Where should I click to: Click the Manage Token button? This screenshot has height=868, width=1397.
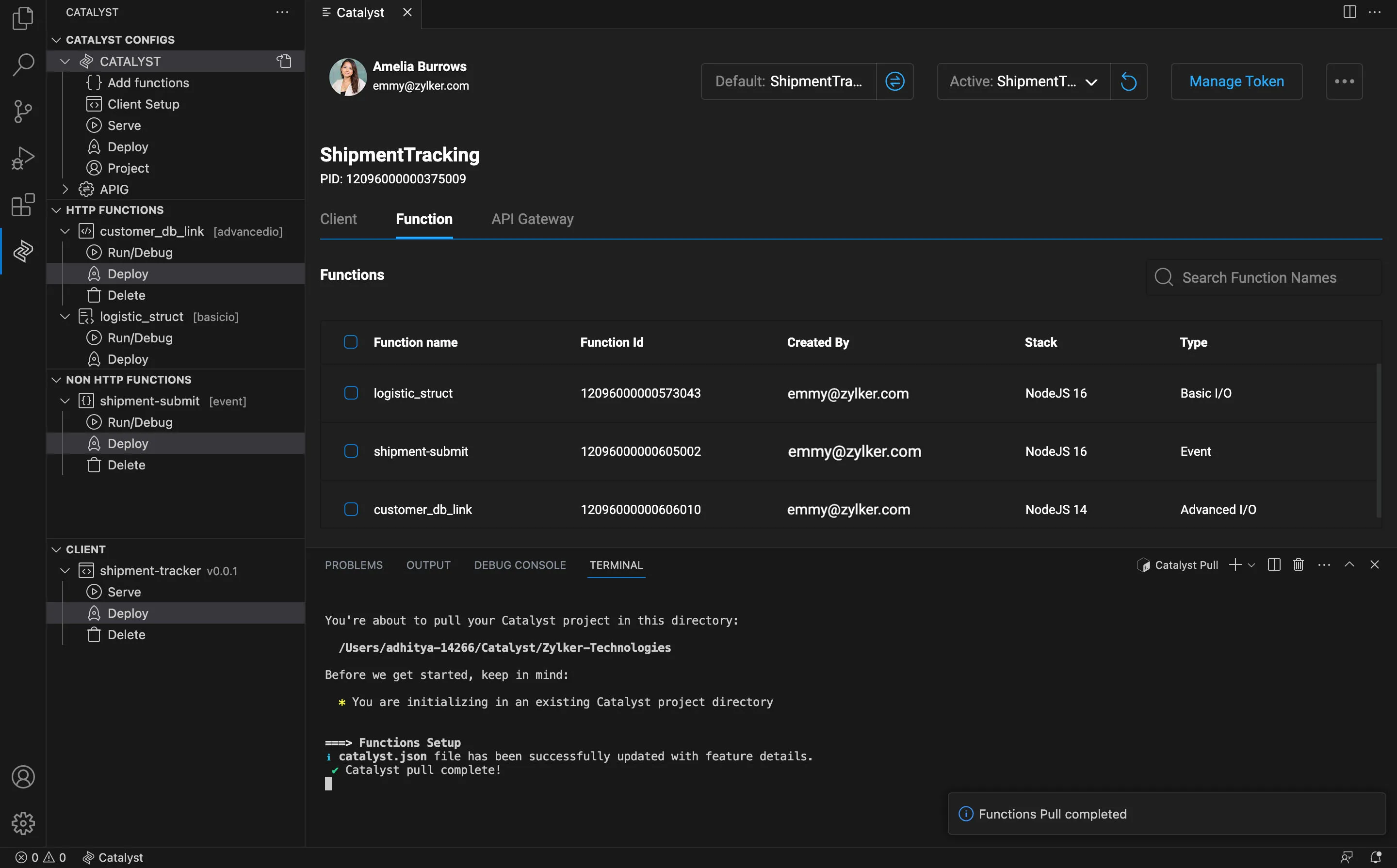point(1236,81)
